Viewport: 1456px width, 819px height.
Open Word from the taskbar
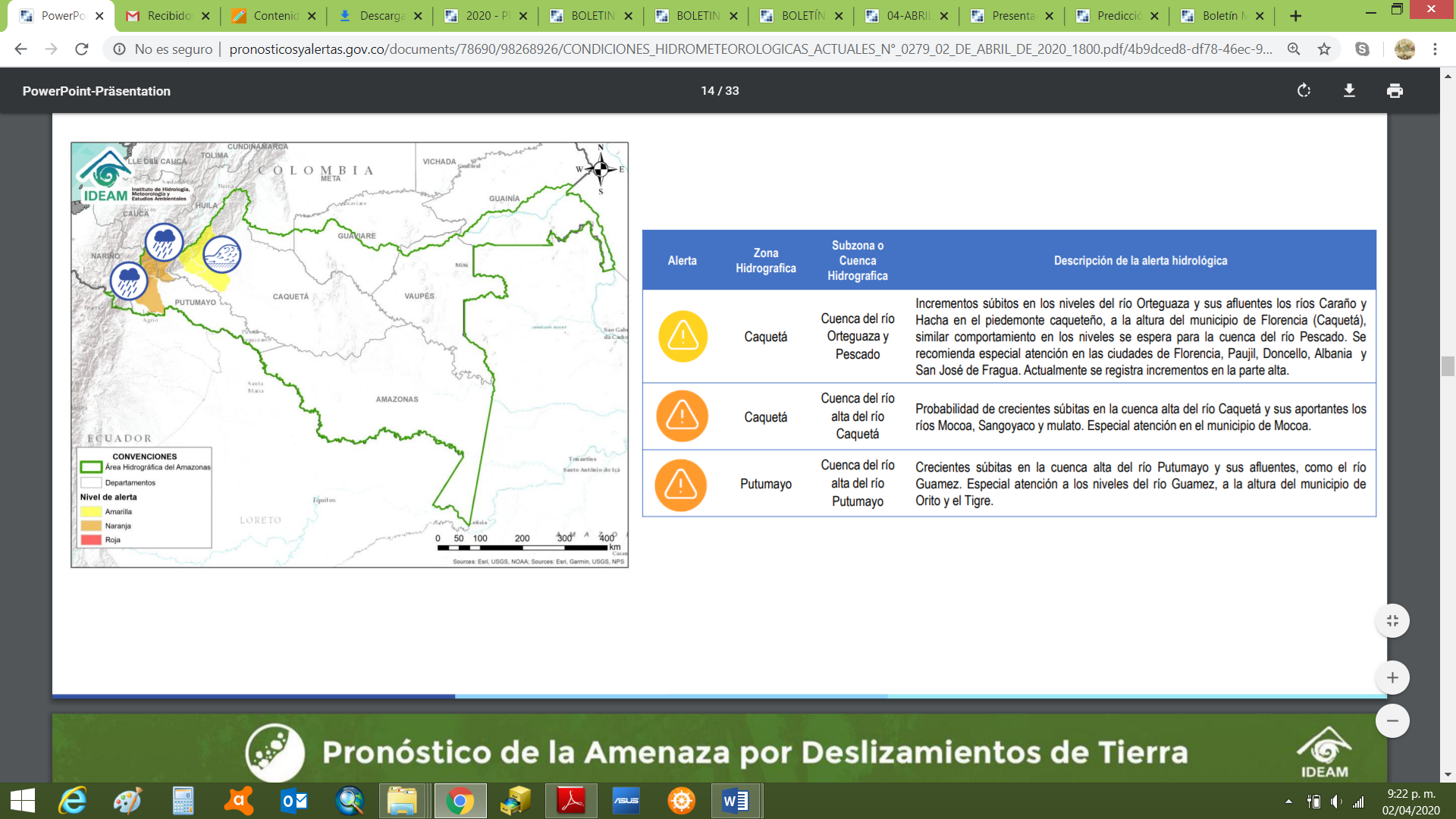736,801
